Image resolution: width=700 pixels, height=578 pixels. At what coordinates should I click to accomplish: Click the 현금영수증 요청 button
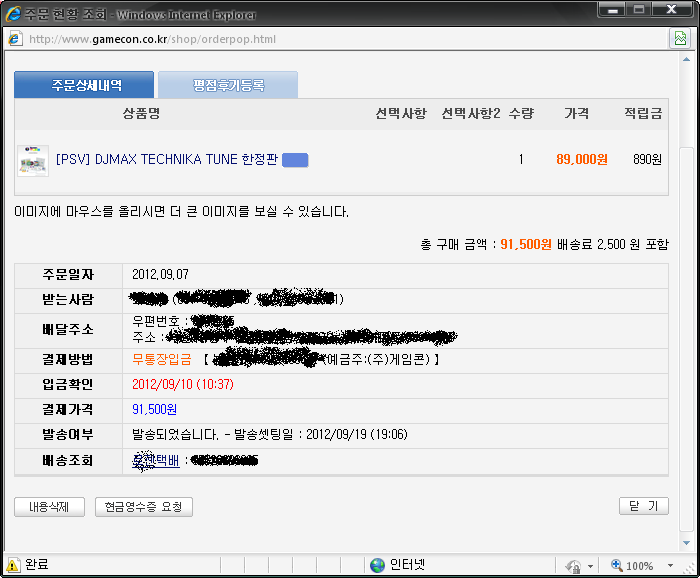click(144, 507)
